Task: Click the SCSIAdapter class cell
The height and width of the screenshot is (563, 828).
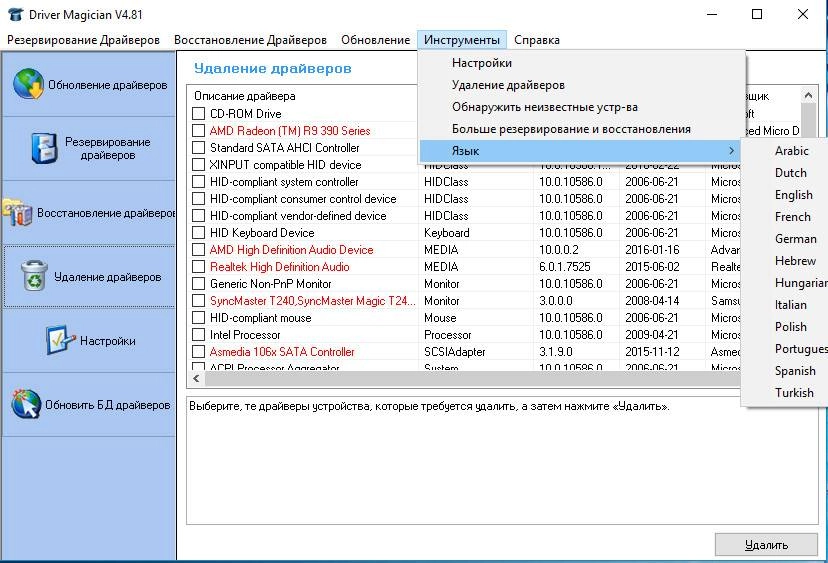Action: (454, 352)
